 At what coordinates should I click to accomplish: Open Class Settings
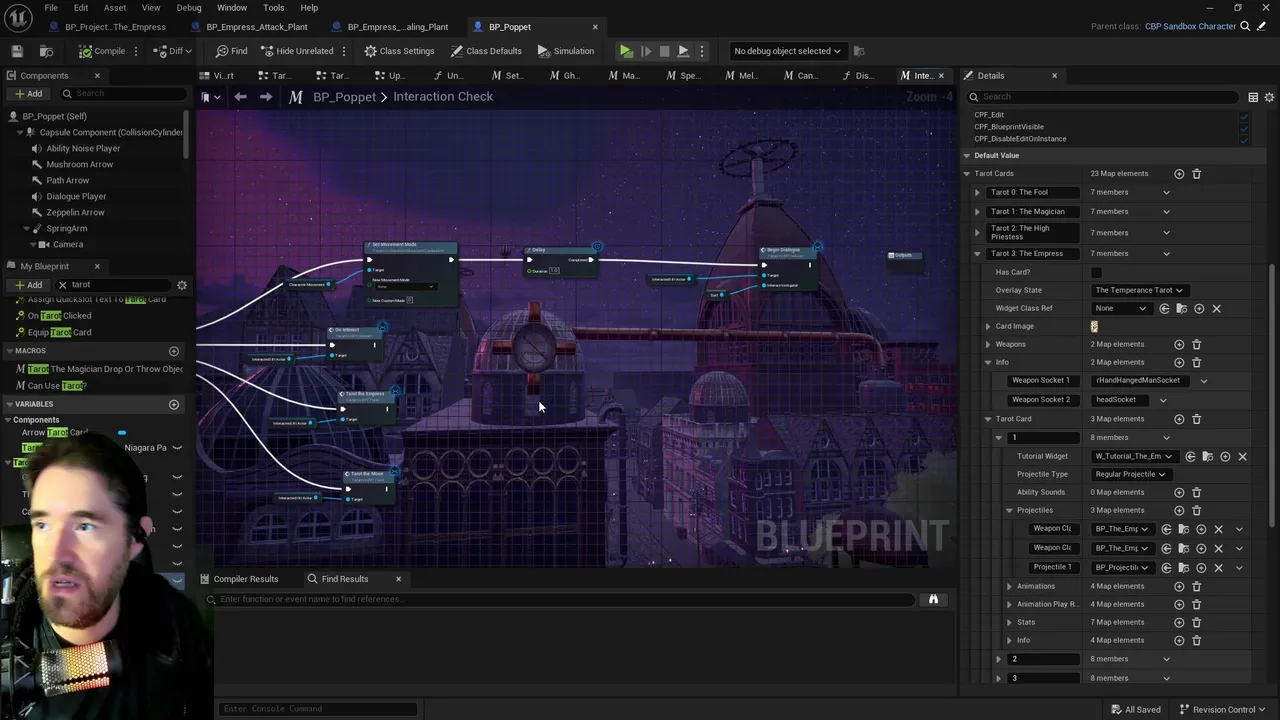399,51
